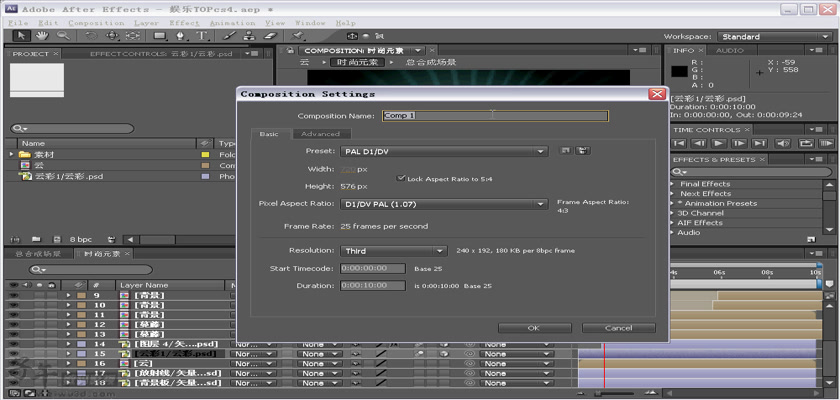Viewport: 840px width, 400px height.
Task: Open the Pixel Aspect Ratio dropdown
Action: (x=444, y=204)
